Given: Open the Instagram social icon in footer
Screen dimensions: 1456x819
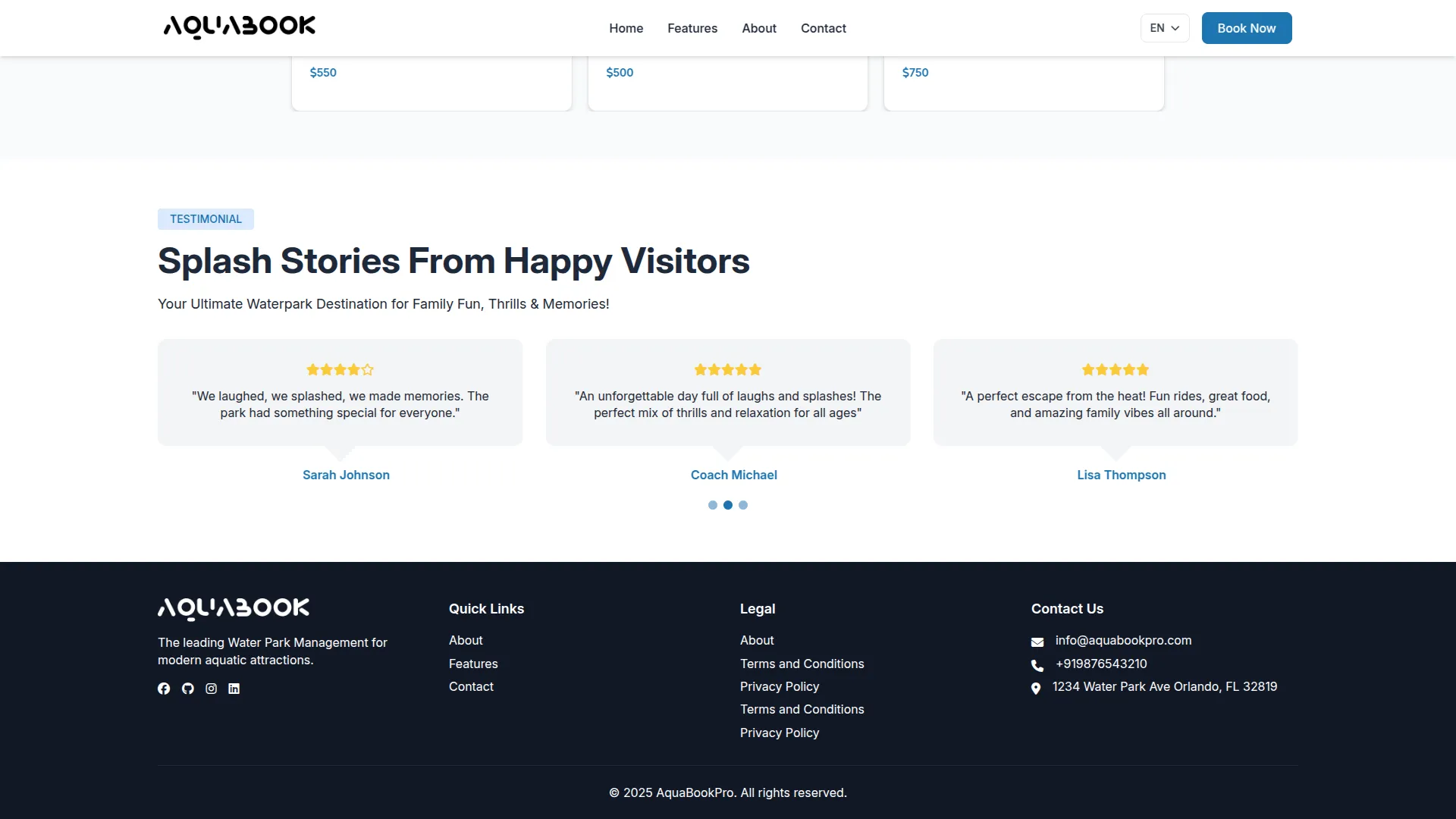Looking at the screenshot, I should 212,689.
